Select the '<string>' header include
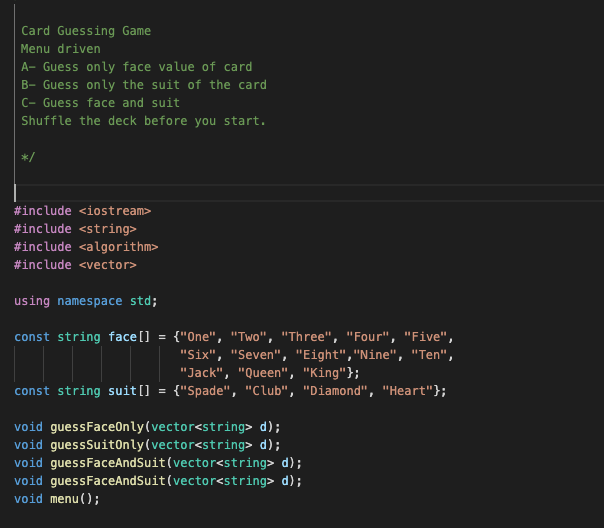Viewport: 604px width, 528px height. [107, 229]
